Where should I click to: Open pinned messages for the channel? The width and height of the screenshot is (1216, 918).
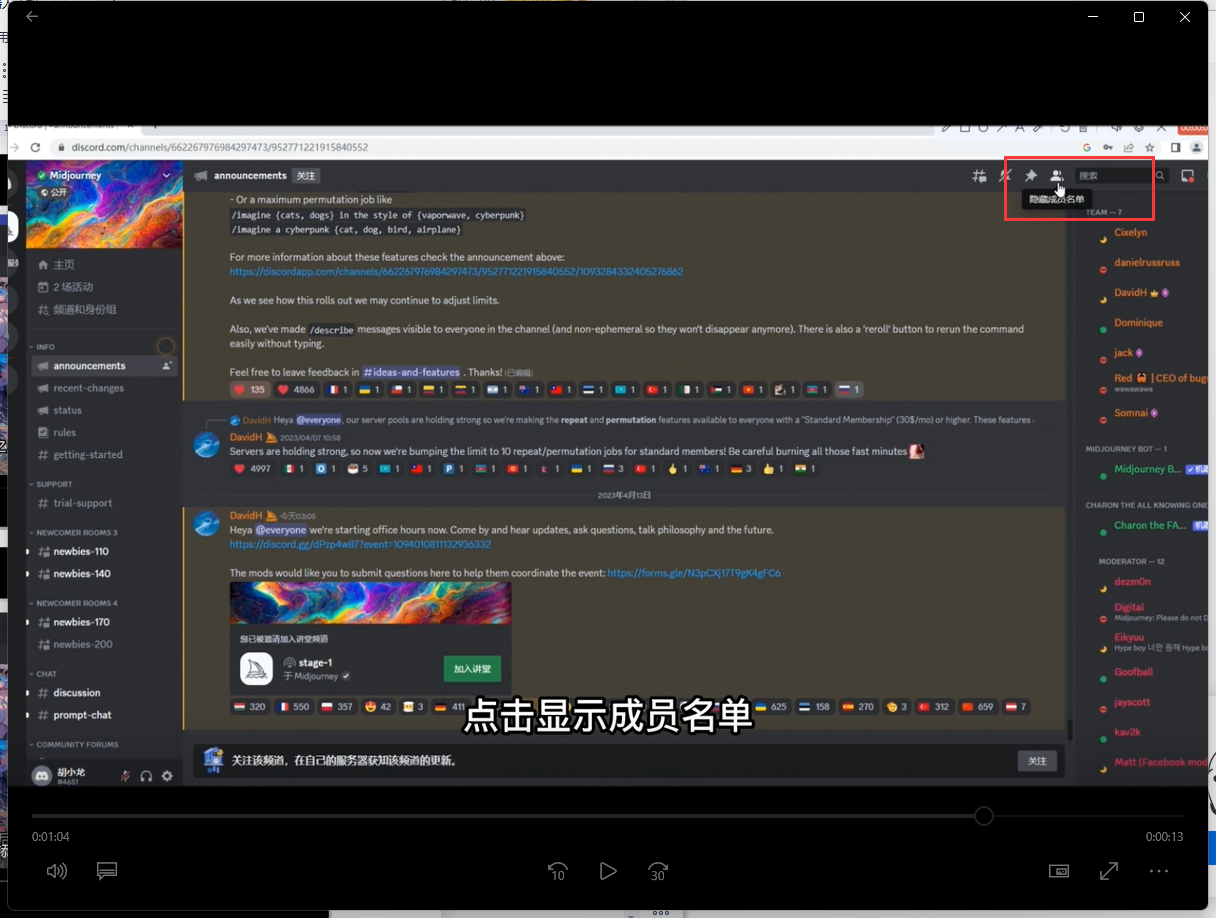(x=1030, y=175)
